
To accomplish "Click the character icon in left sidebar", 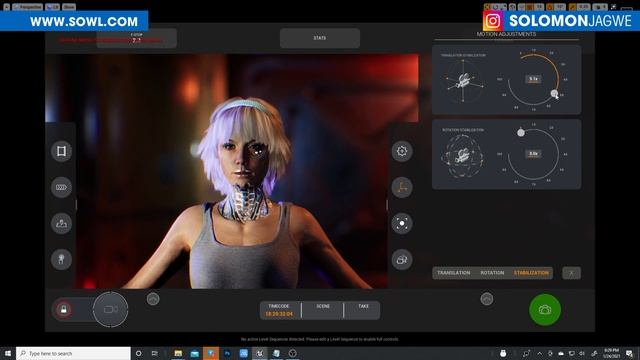I will [61, 259].
